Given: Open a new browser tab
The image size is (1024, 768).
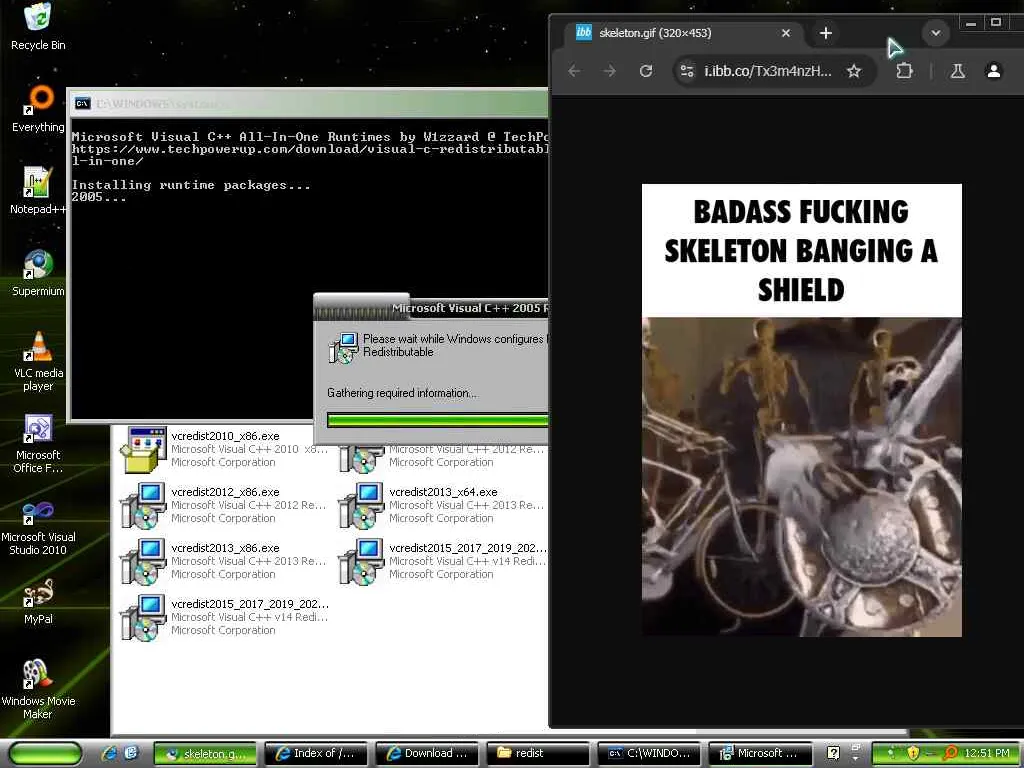Looking at the screenshot, I should pyautogui.click(x=825, y=33).
